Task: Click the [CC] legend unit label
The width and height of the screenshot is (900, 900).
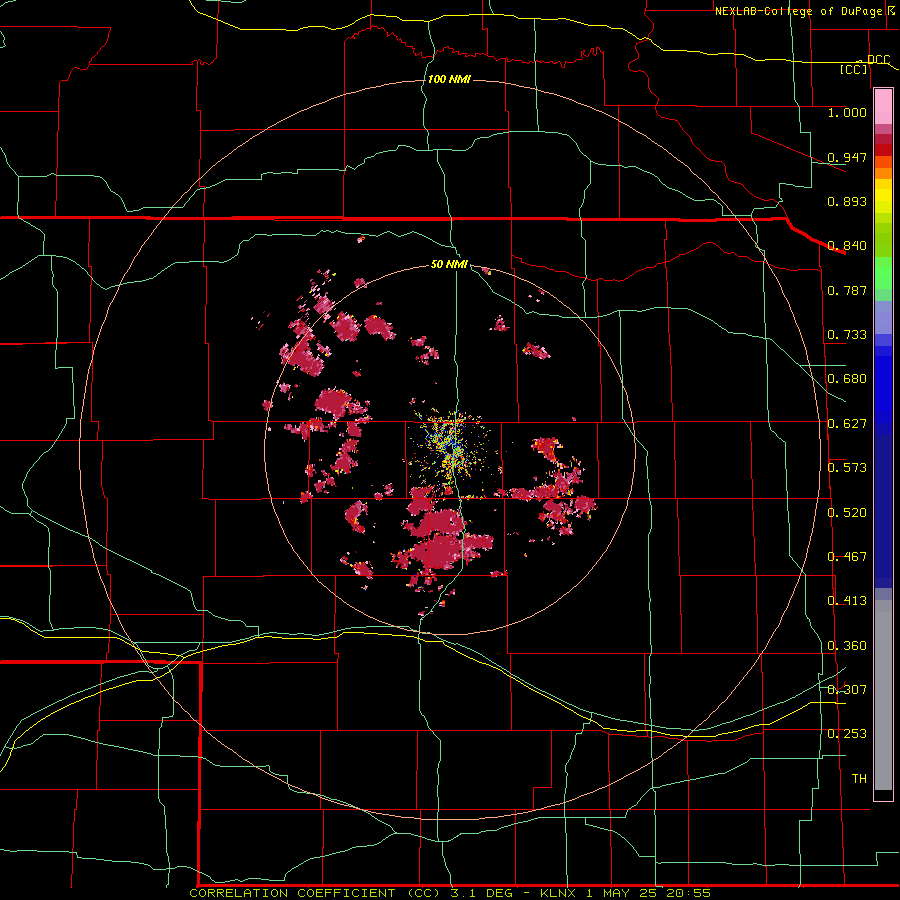Action: tap(854, 69)
